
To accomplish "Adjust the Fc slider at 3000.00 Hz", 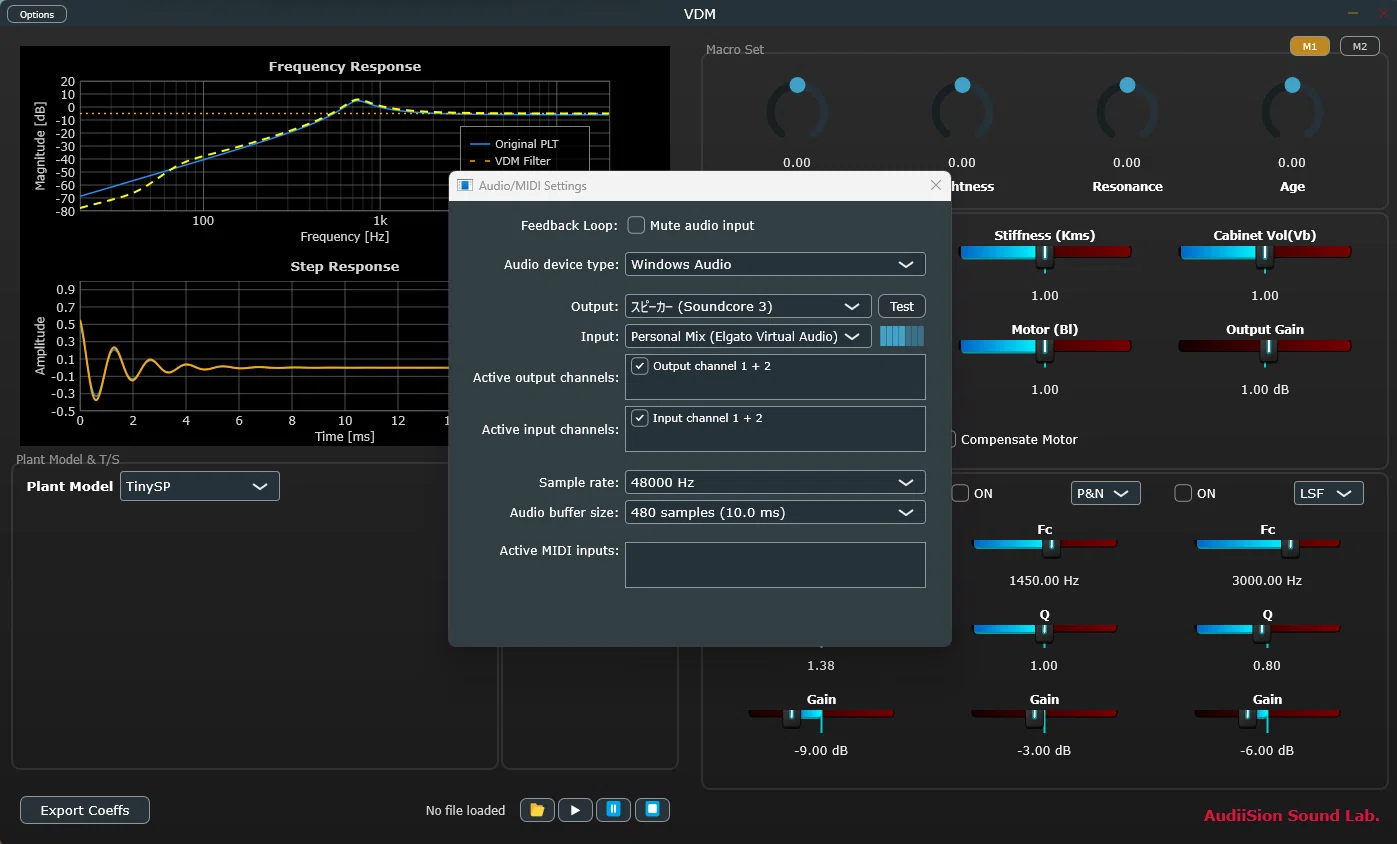I will point(1268,545).
